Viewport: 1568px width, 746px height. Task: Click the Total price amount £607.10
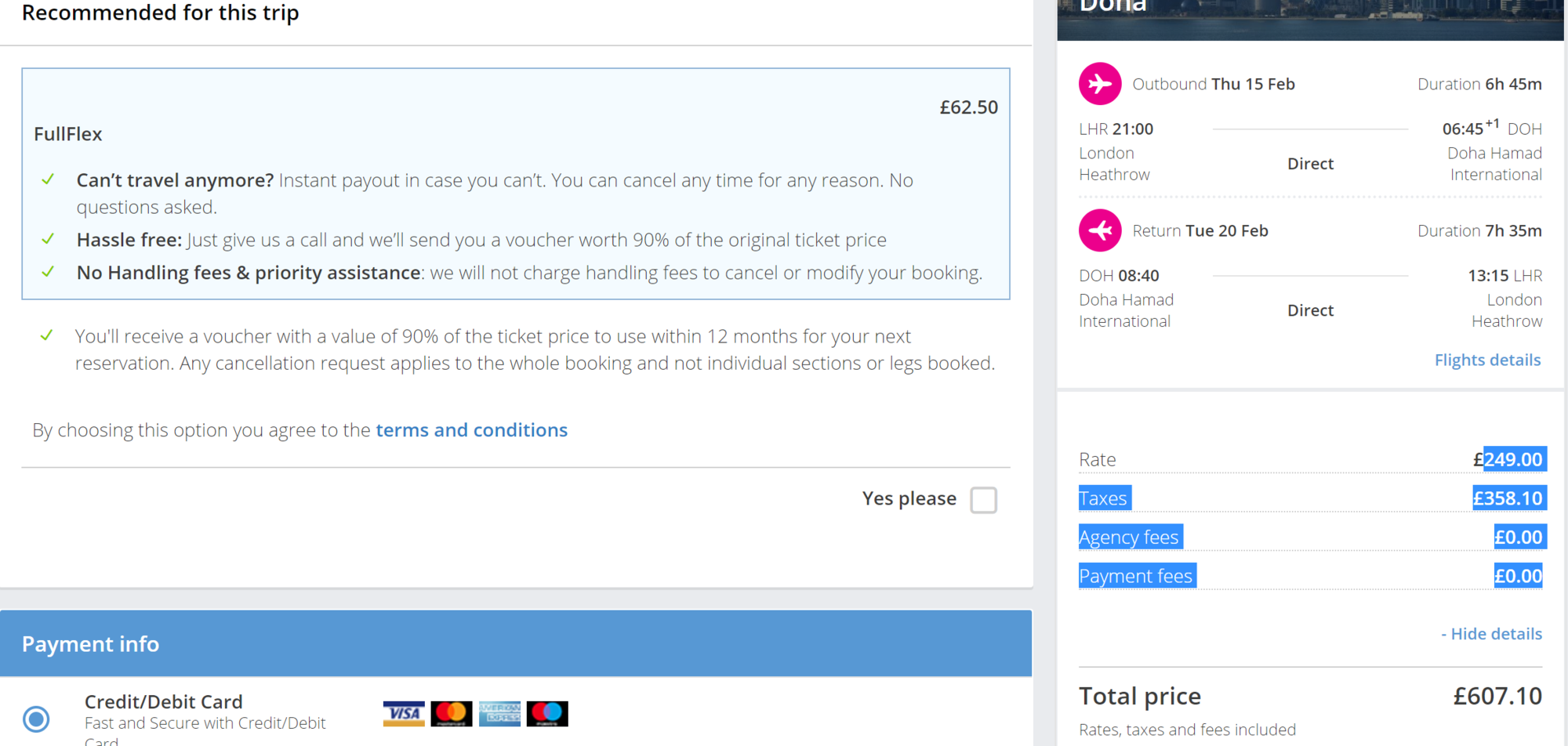(x=1497, y=696)
